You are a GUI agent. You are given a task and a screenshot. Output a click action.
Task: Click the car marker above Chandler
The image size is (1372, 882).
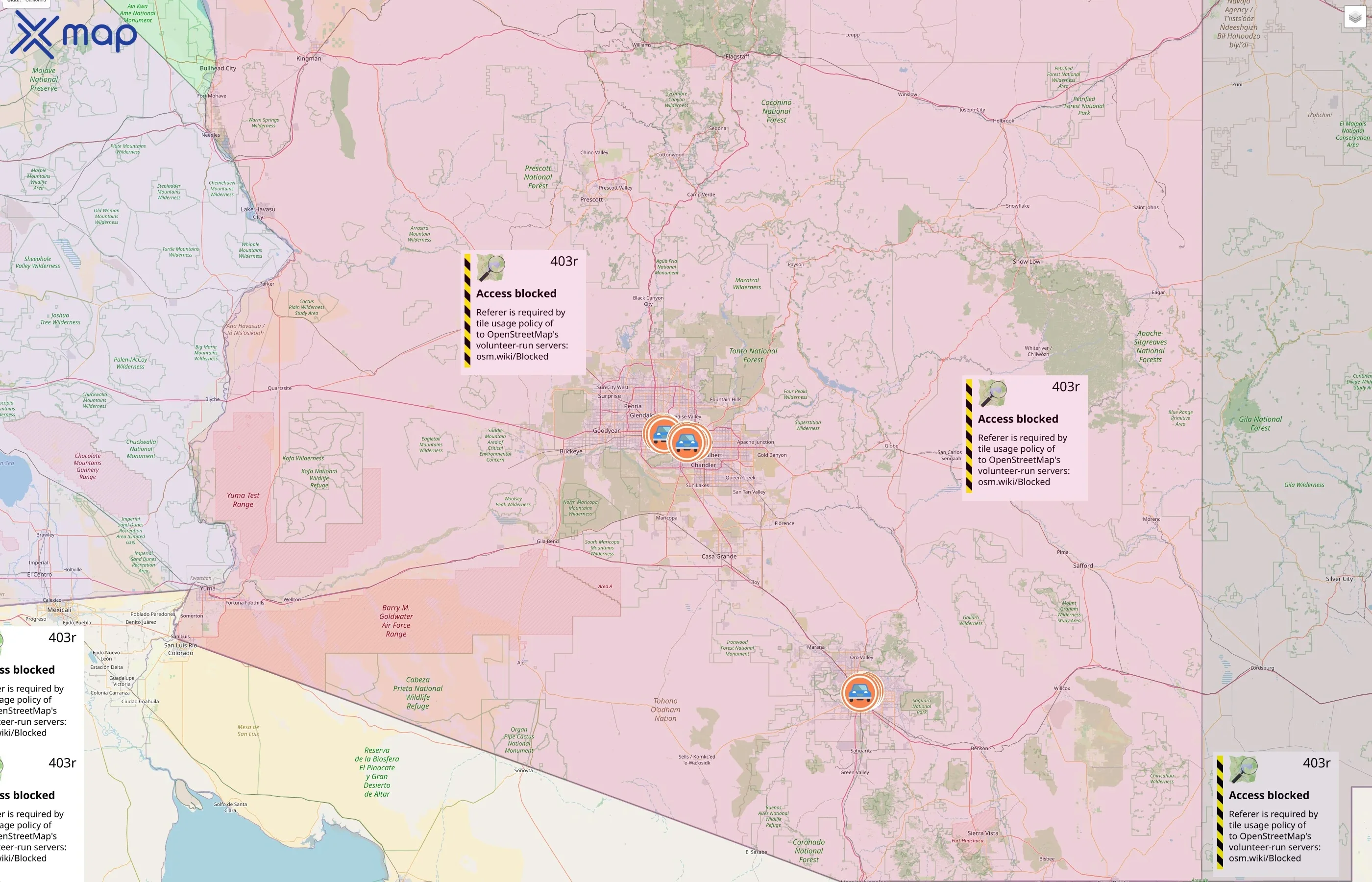point(687,442)
